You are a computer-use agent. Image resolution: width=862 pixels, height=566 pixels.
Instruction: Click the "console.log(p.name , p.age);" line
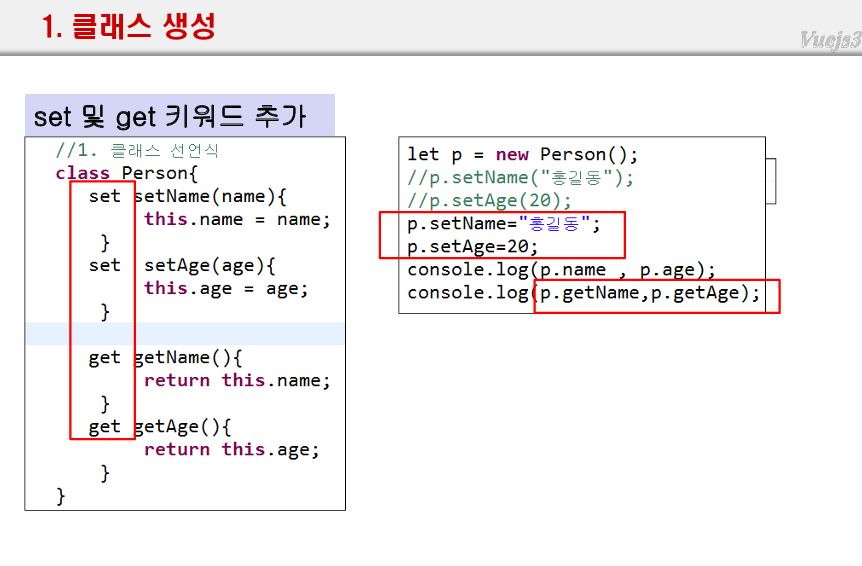[x=561, y=270]
